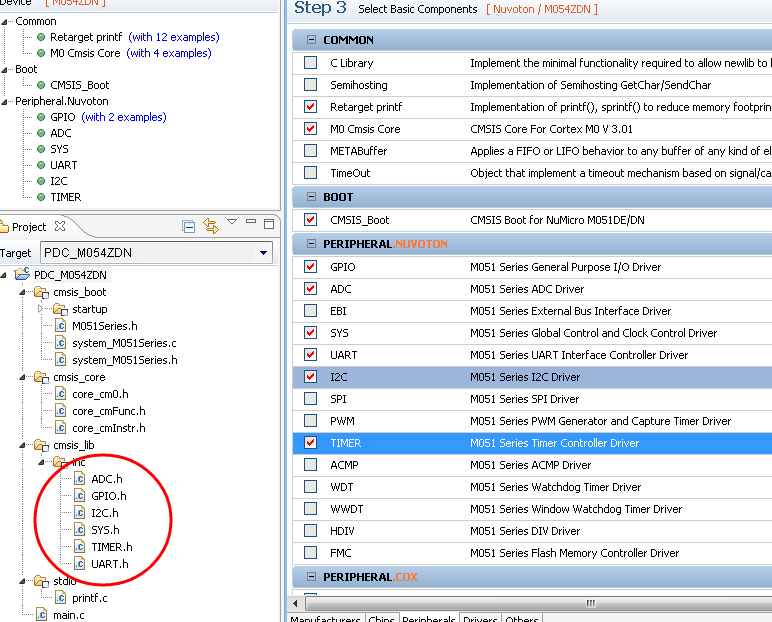Uncheck the CMSIS_Boot checkbox
This screenshot has height=622, width=772.
click(x=311, y=220)
